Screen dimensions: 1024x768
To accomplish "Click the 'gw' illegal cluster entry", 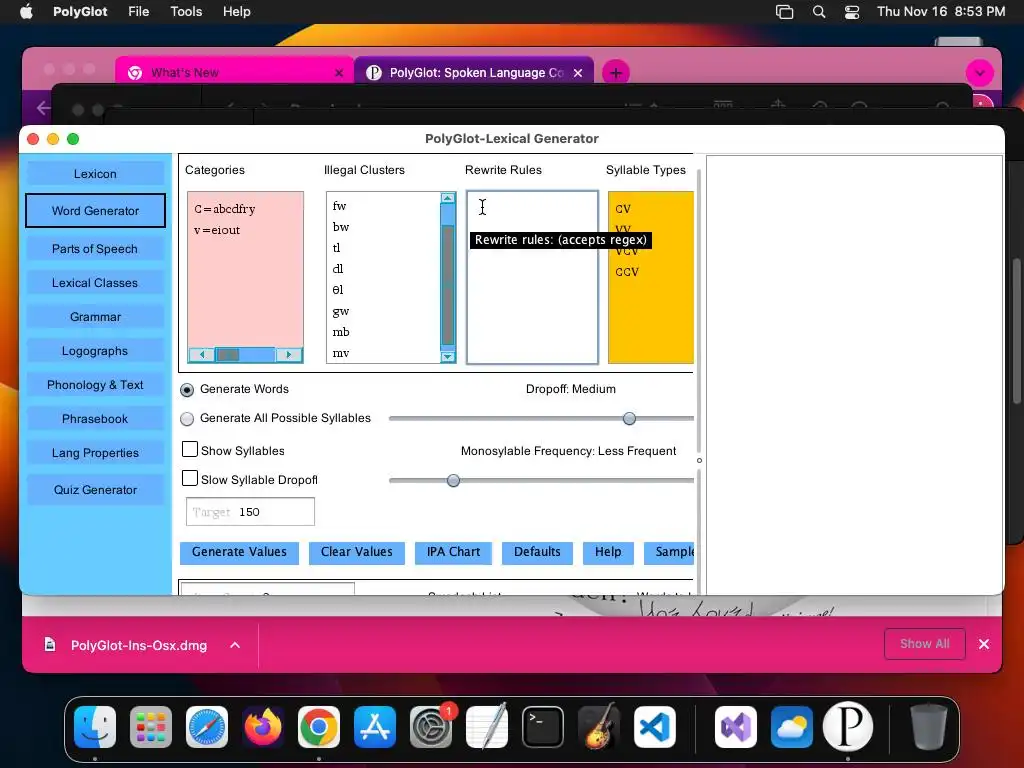I will [341, 312].
